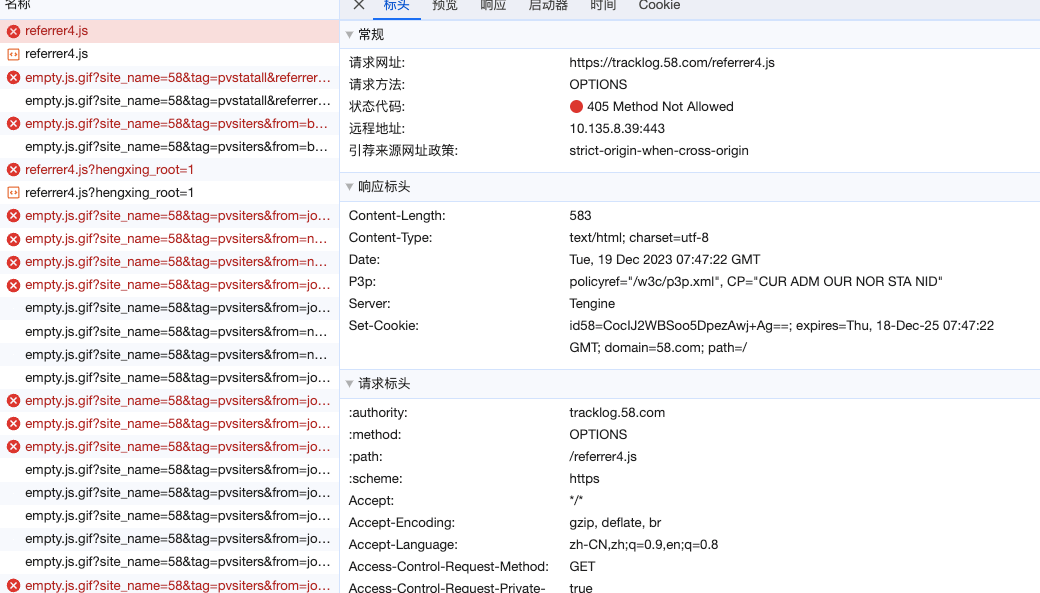Click the request URL https://tracklog.58.com/referrer4.js
1040x593 pixels.
(x=672, y=63)
